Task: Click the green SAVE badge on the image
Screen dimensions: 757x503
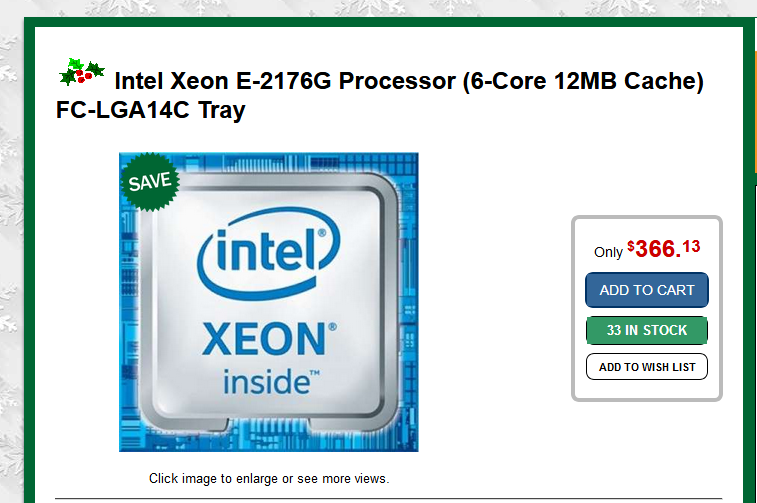Action: [x=150, y=182]
